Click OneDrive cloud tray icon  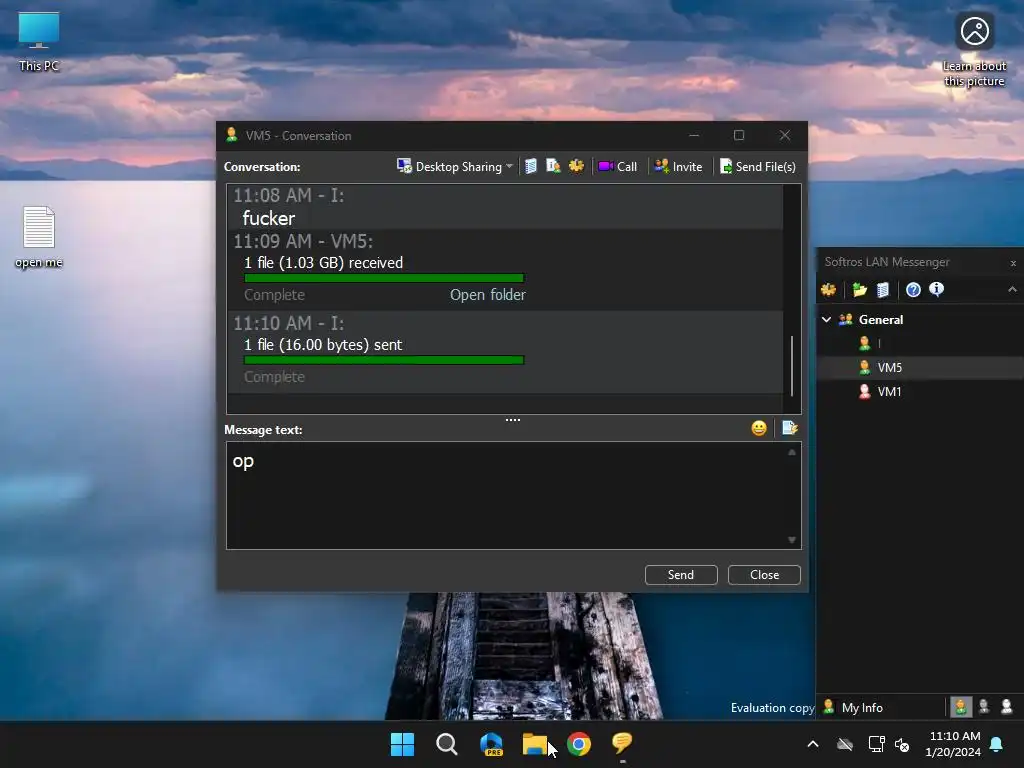(845, 744)
